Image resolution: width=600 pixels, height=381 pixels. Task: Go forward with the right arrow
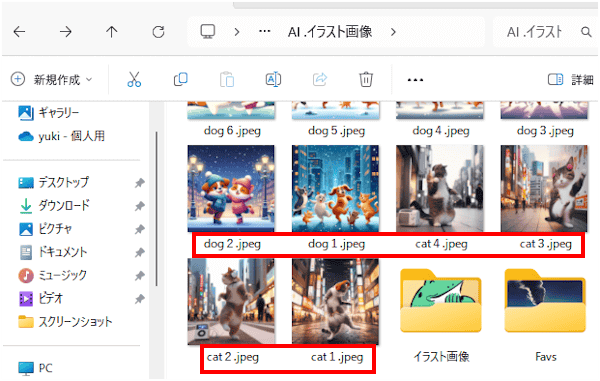(65, 32)
